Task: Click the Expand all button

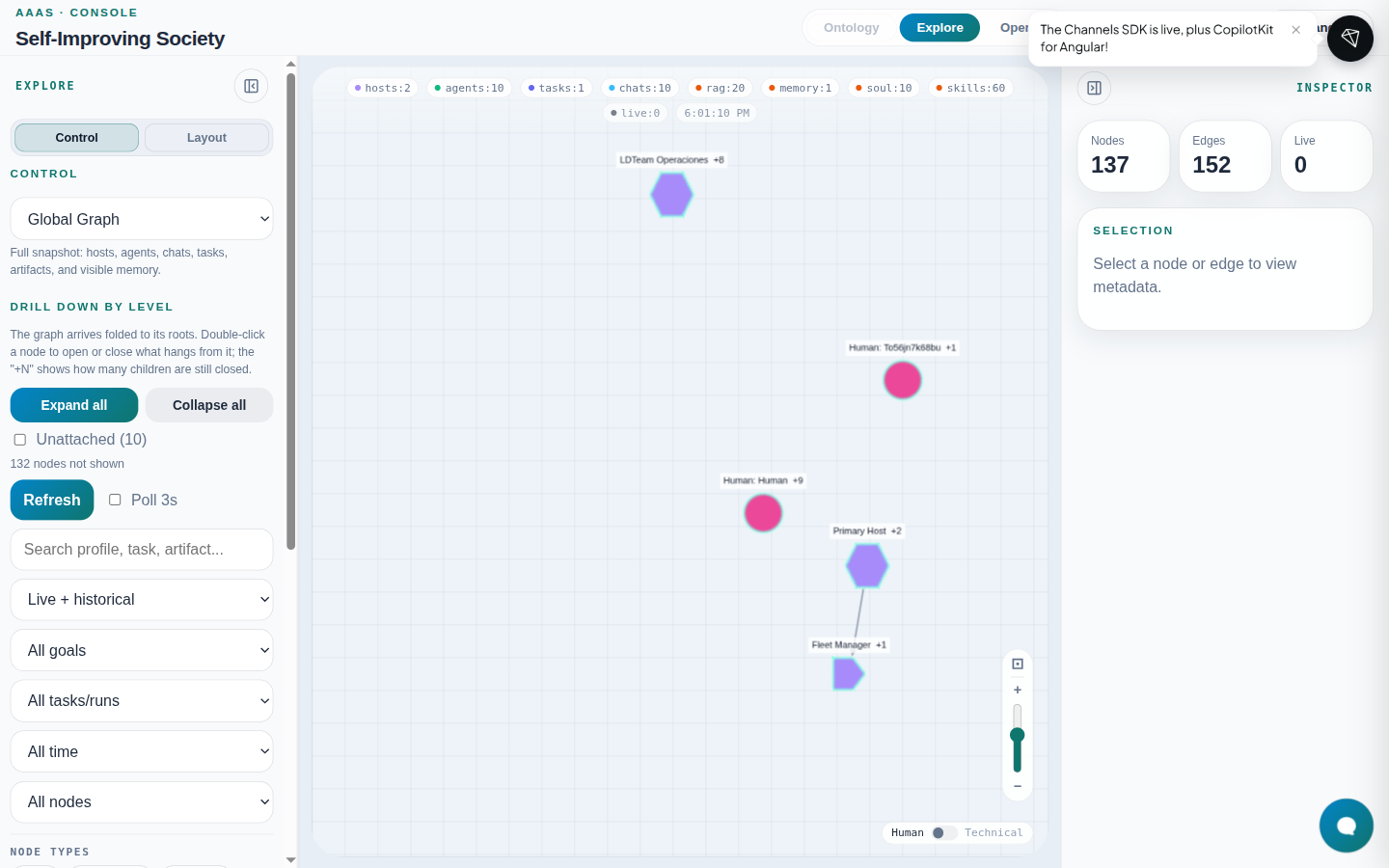Action: (x=74, y=405)
